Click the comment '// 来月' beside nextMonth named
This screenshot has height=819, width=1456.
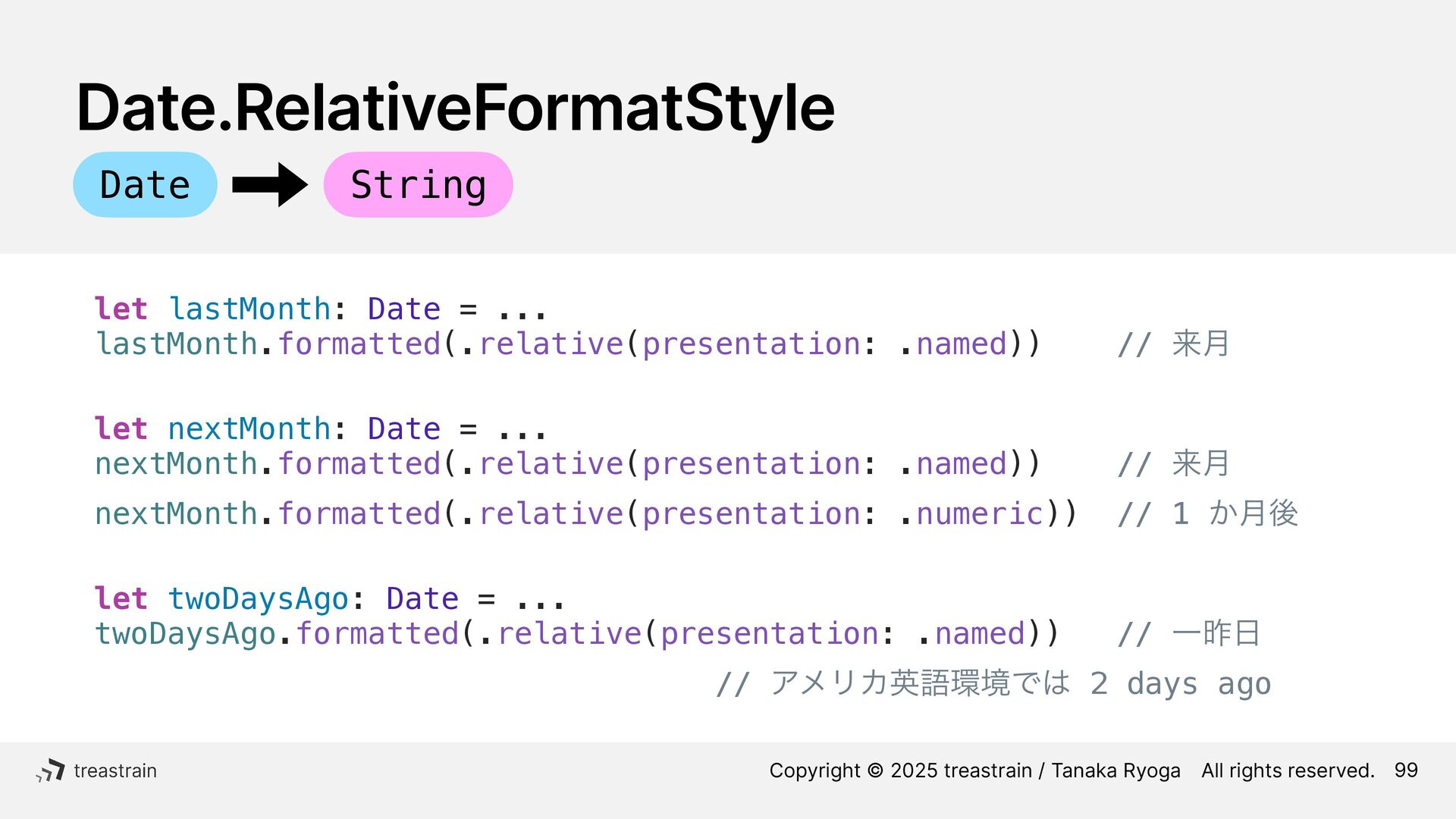[x=1172, y=464]
